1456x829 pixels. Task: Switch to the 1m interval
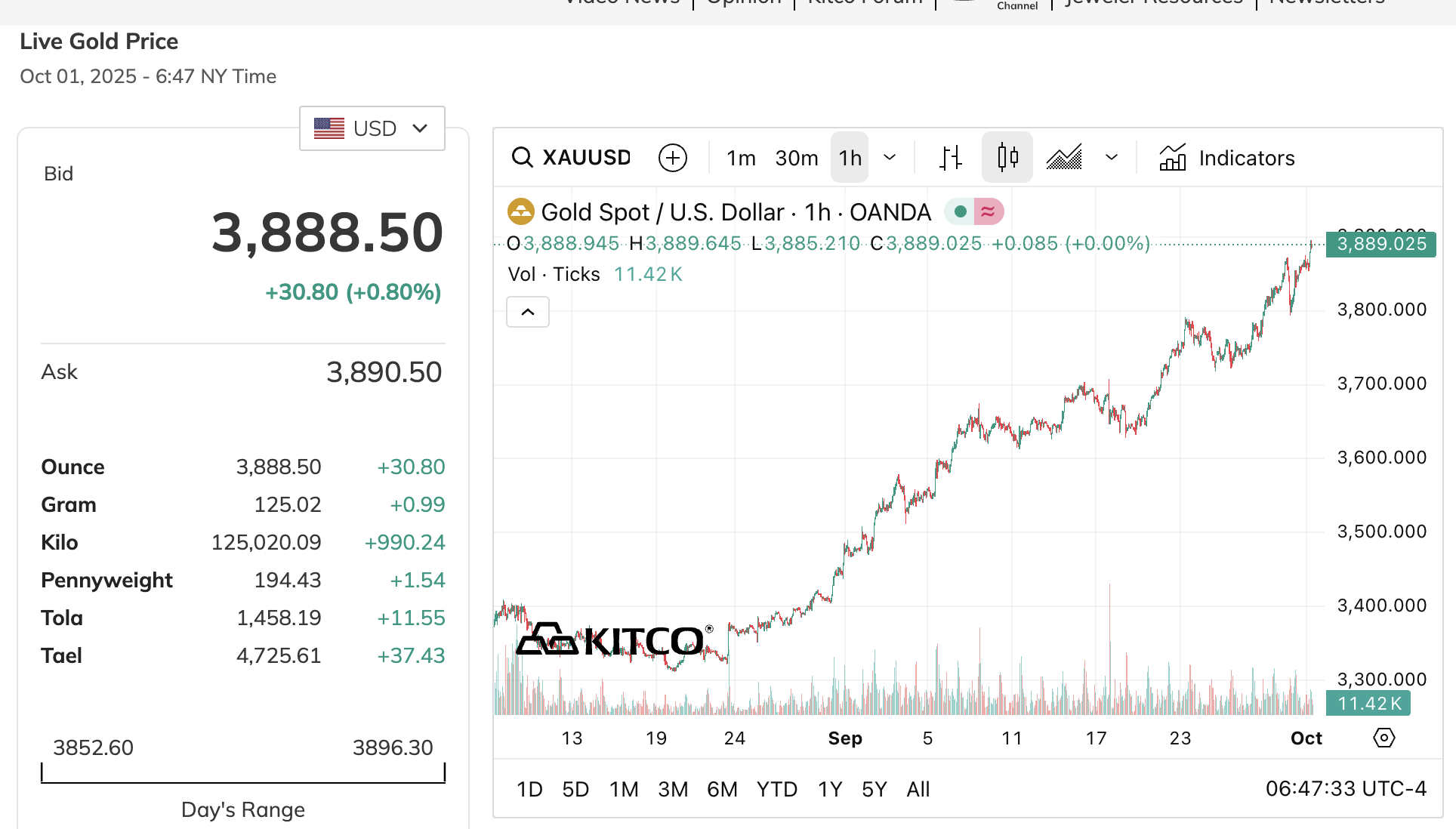click(x=741, y=158)
